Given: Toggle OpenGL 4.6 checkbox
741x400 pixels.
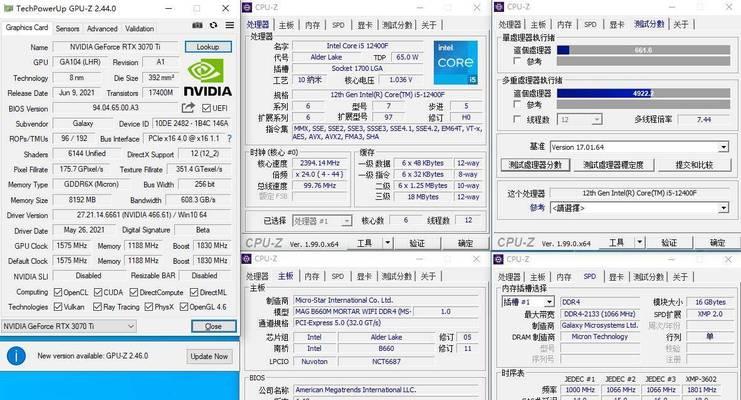Looking at the screenshot, I should 184,307.
